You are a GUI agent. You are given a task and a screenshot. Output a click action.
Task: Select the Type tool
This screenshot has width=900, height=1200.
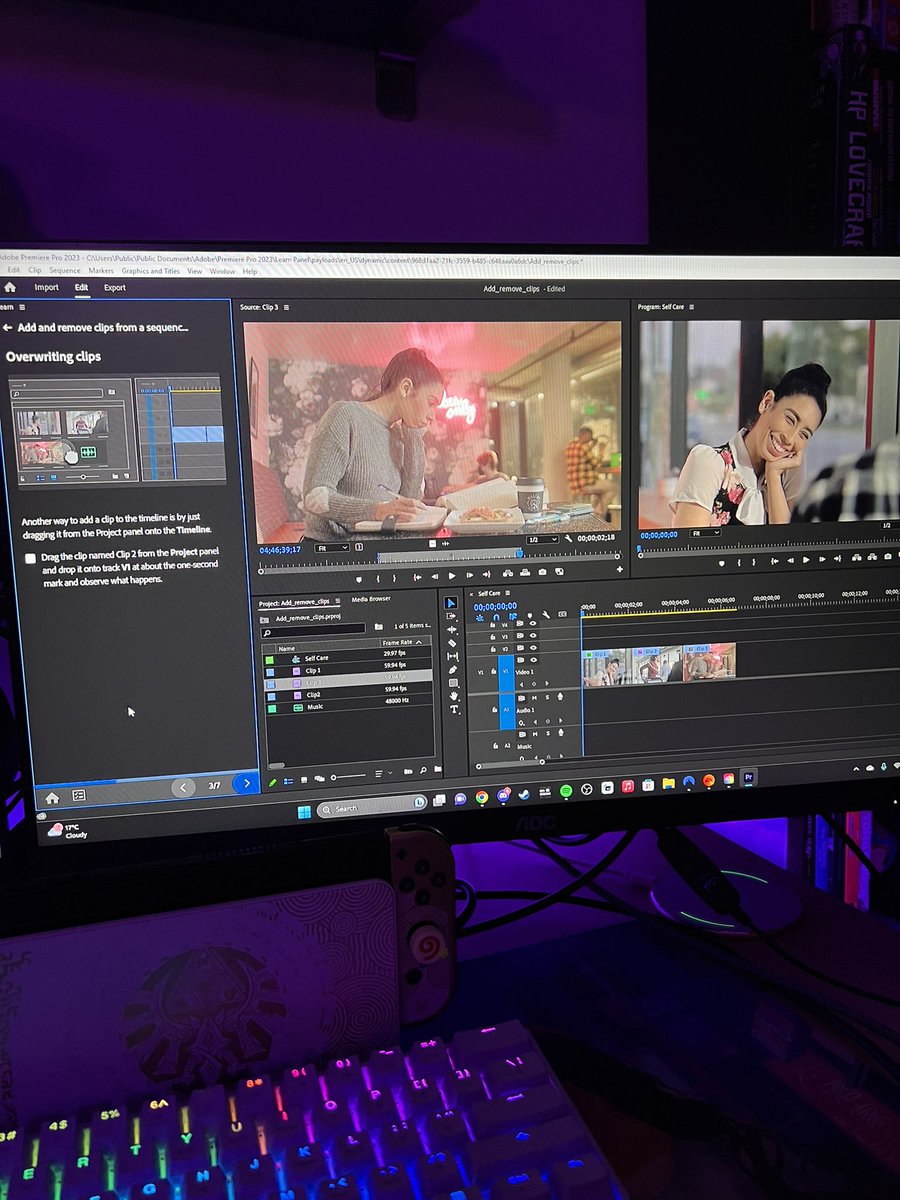click(x=454, y=709)
